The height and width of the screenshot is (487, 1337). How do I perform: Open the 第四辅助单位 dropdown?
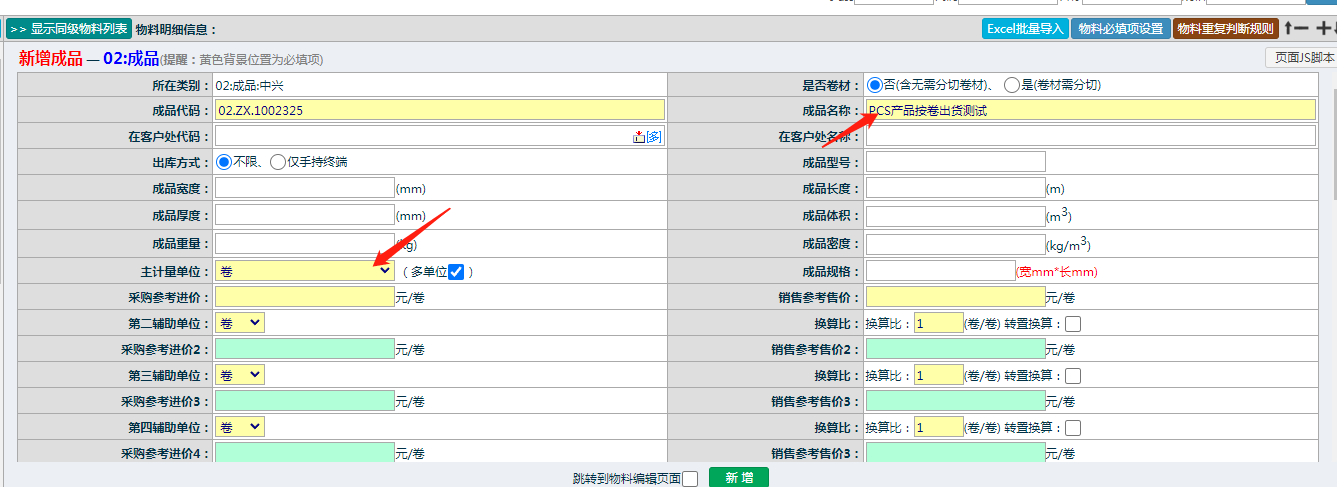240,427
